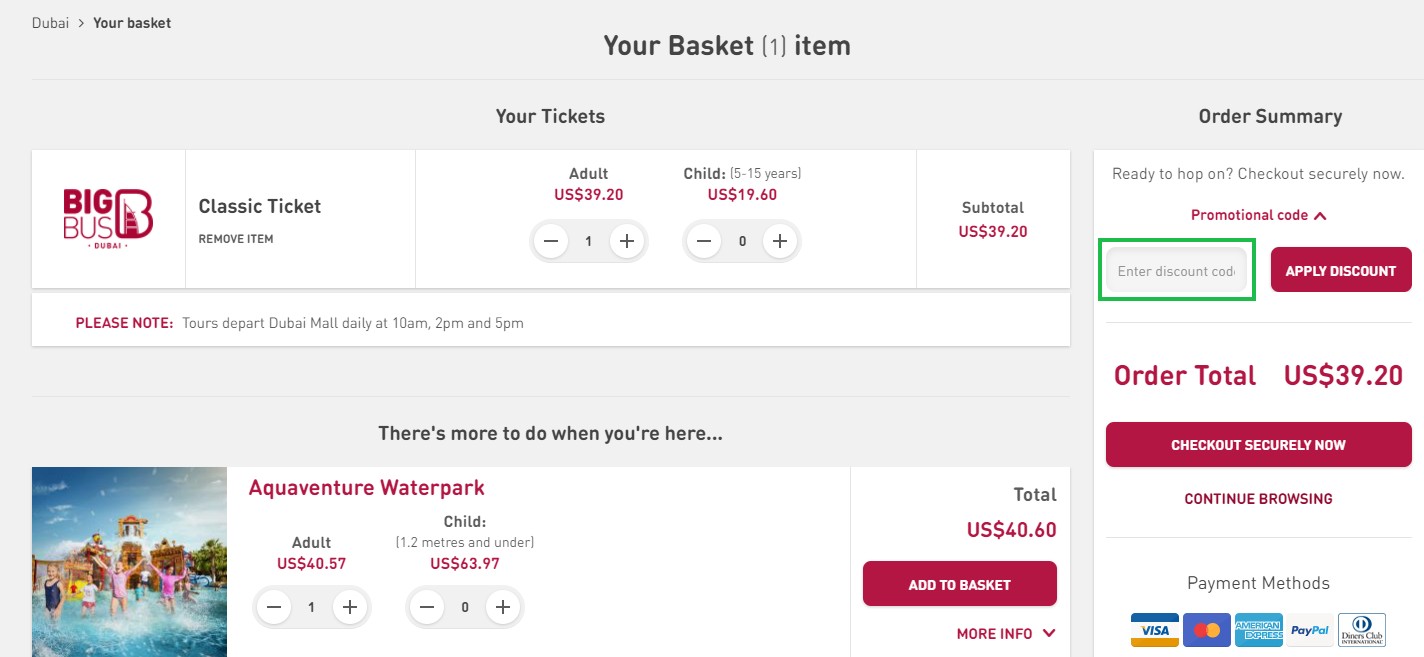Go to Dubai breadcrumb link
Image resolution: width=1424 pixels, height=657 pixels.
50,23
